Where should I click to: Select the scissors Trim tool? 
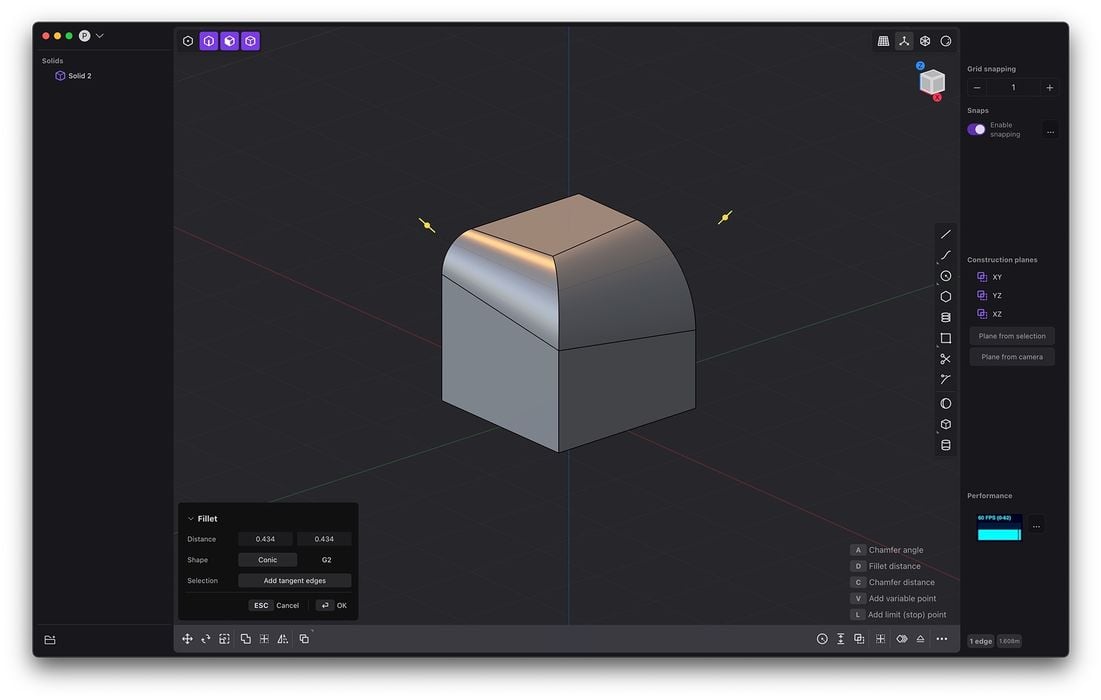click(x=945, y=359)
